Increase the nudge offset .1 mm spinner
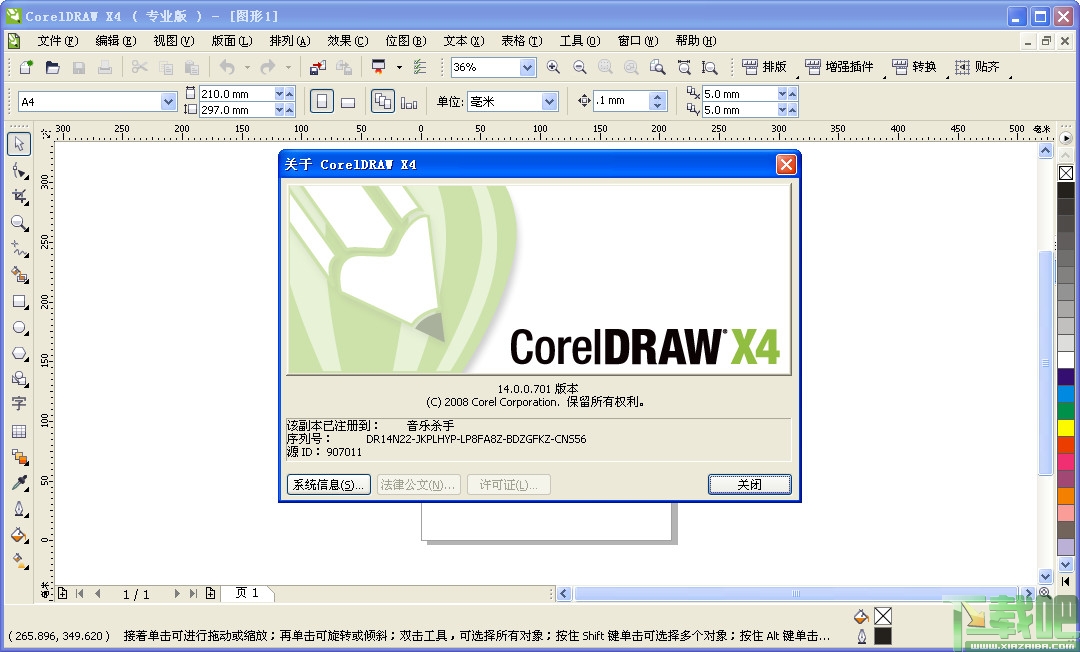Viewport: 1080px width, 652px height. point(658,97)
